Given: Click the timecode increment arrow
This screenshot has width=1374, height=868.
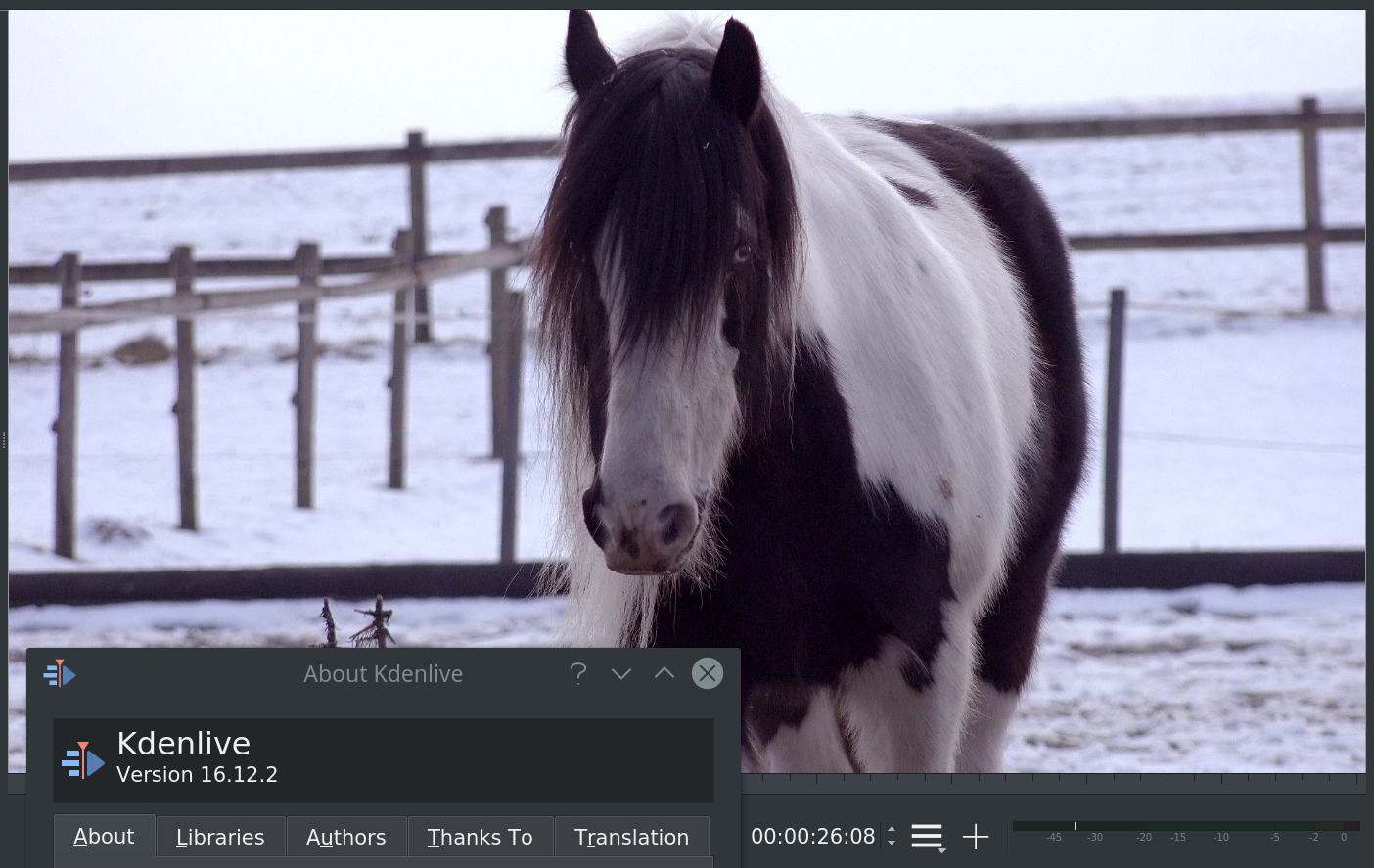Looking at the screenshot, I should 891,829.
